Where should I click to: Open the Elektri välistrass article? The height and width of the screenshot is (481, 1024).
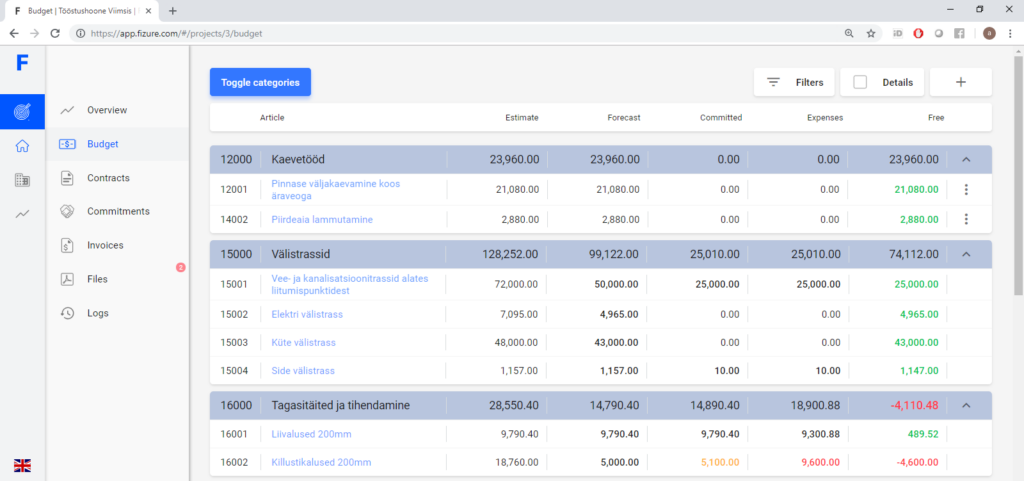(x=307, y=315)
